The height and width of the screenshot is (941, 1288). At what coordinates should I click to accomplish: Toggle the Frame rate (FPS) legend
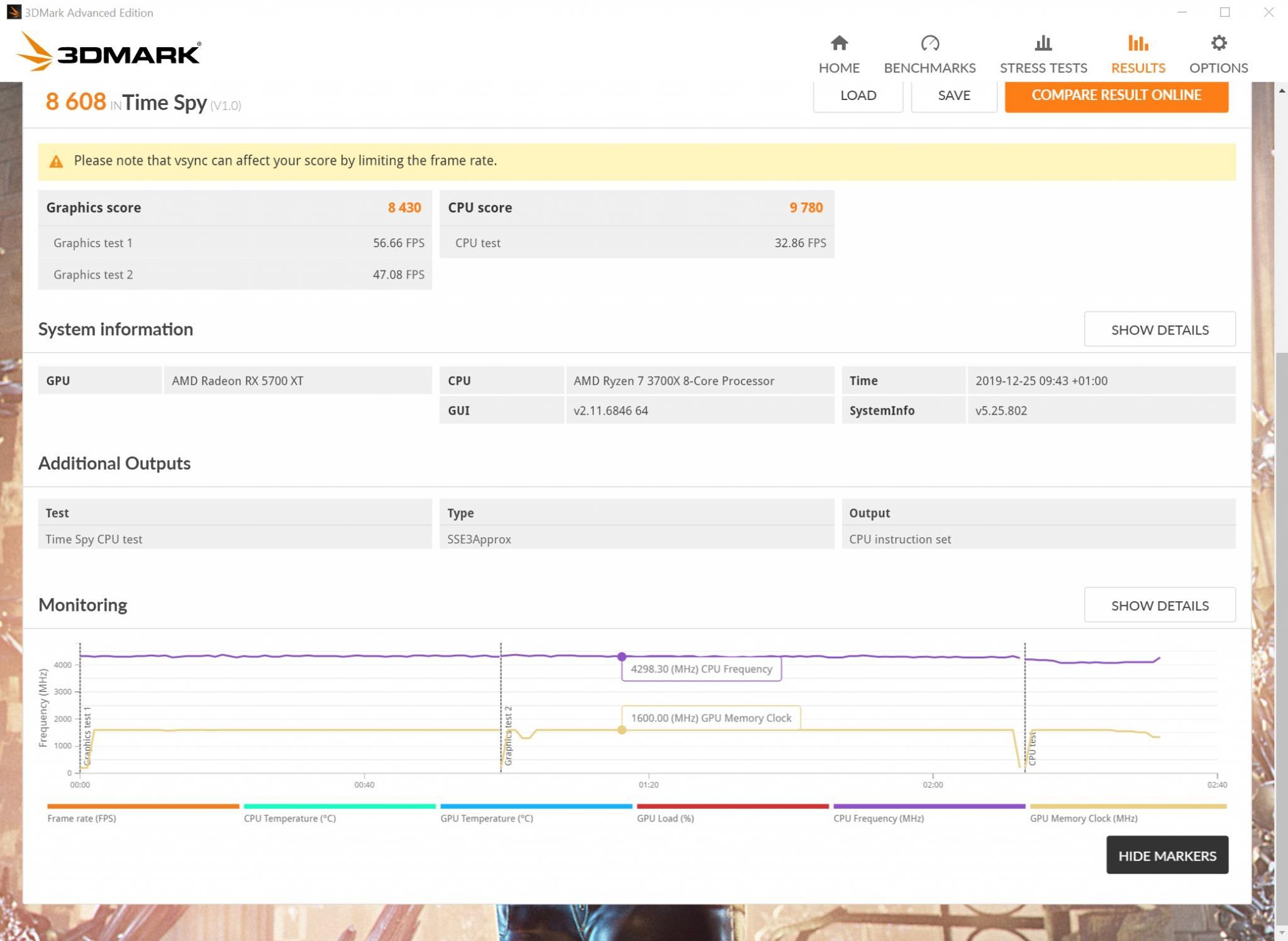[82, 818]
